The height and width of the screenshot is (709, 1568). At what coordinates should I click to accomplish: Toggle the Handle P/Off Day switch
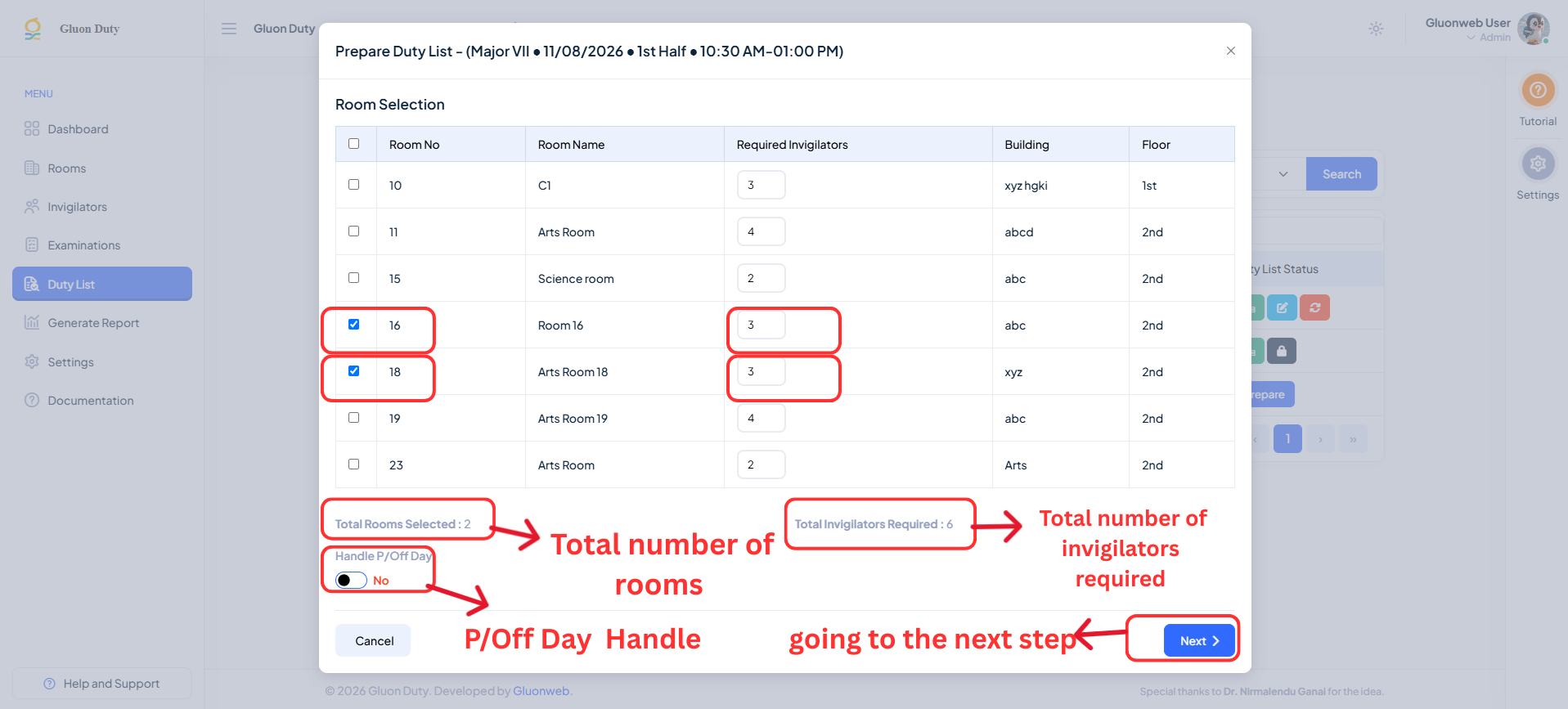pyautogui.click(x=351, y=580)
